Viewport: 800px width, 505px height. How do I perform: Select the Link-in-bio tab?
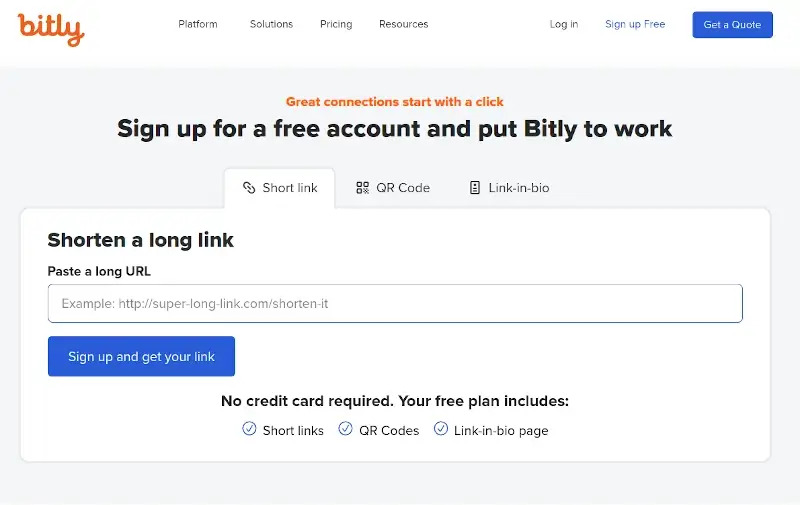[x=509, y=188]
